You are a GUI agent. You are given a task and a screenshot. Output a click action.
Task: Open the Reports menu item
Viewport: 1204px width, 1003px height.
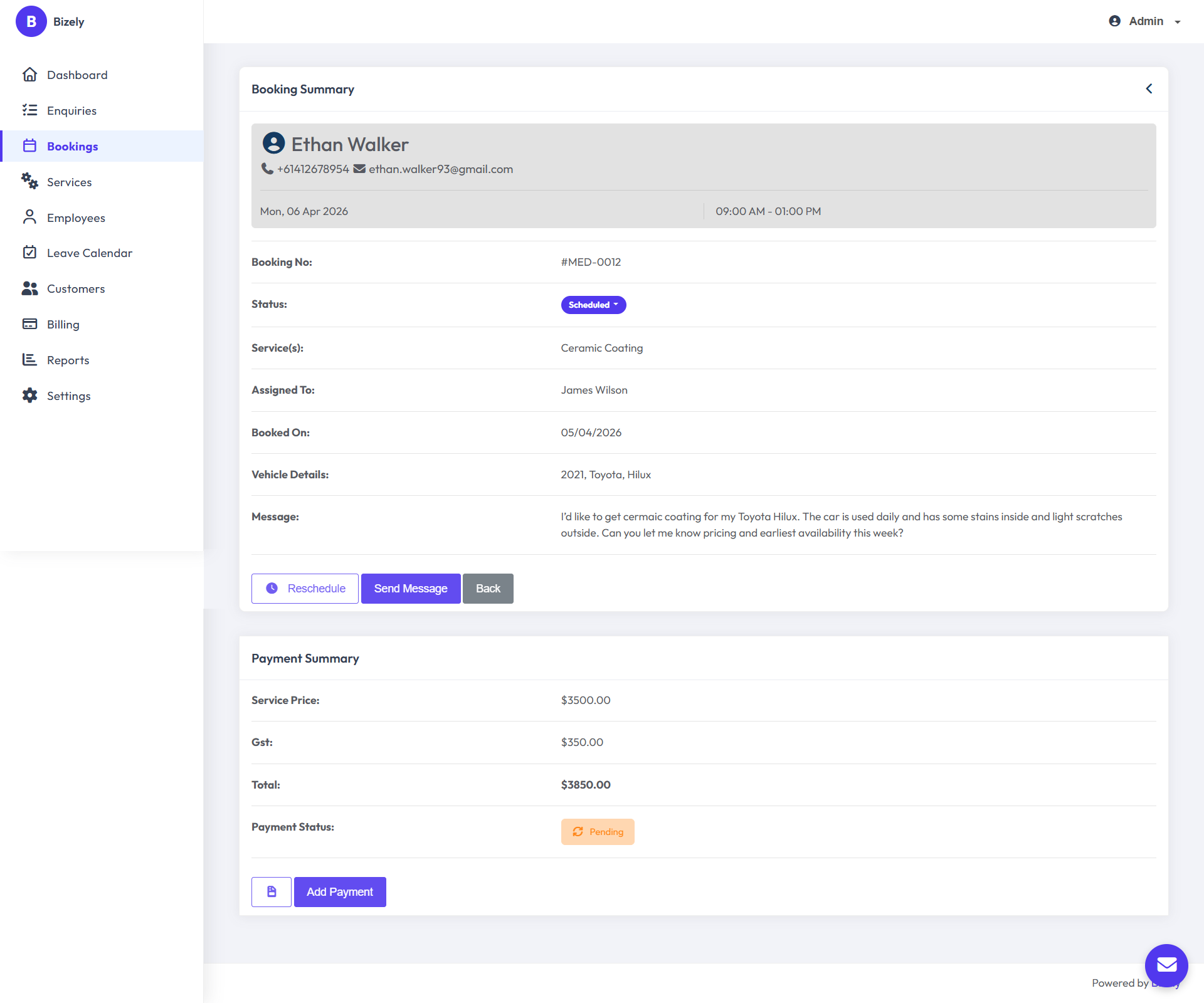(x=102, y=360)
